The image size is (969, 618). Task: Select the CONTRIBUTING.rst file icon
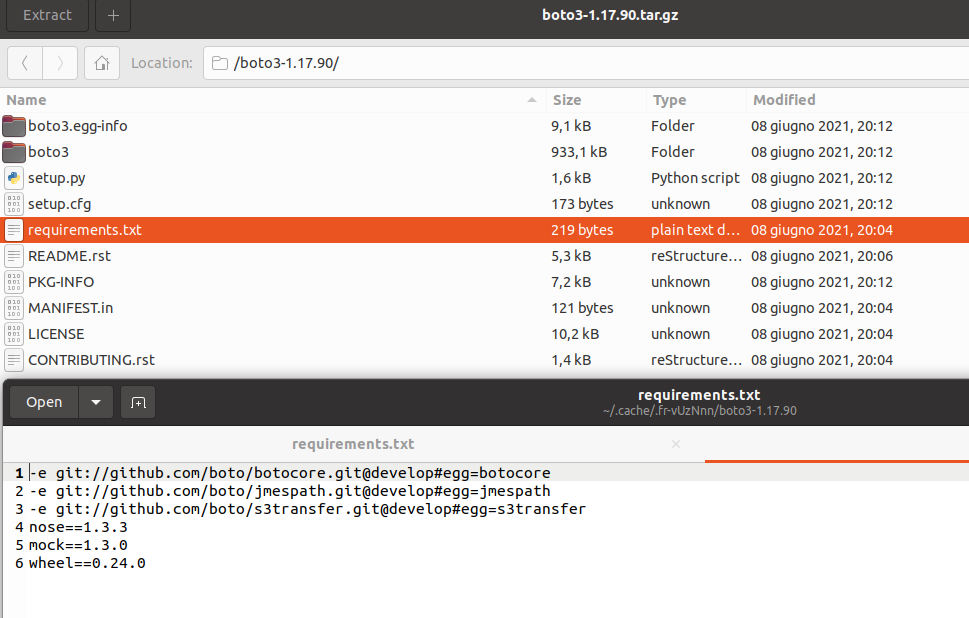[x=14, y=360]
